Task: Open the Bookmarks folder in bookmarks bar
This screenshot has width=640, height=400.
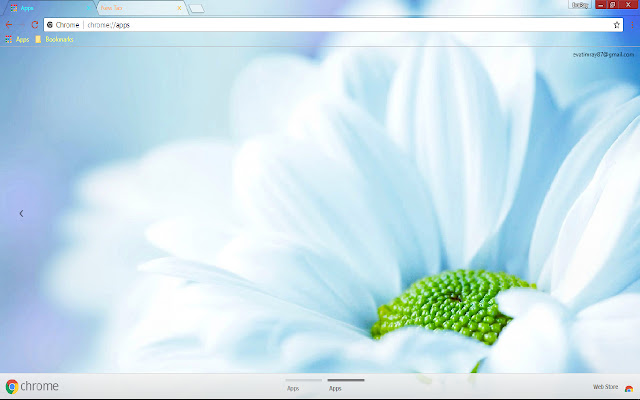Action: (54, 39)
